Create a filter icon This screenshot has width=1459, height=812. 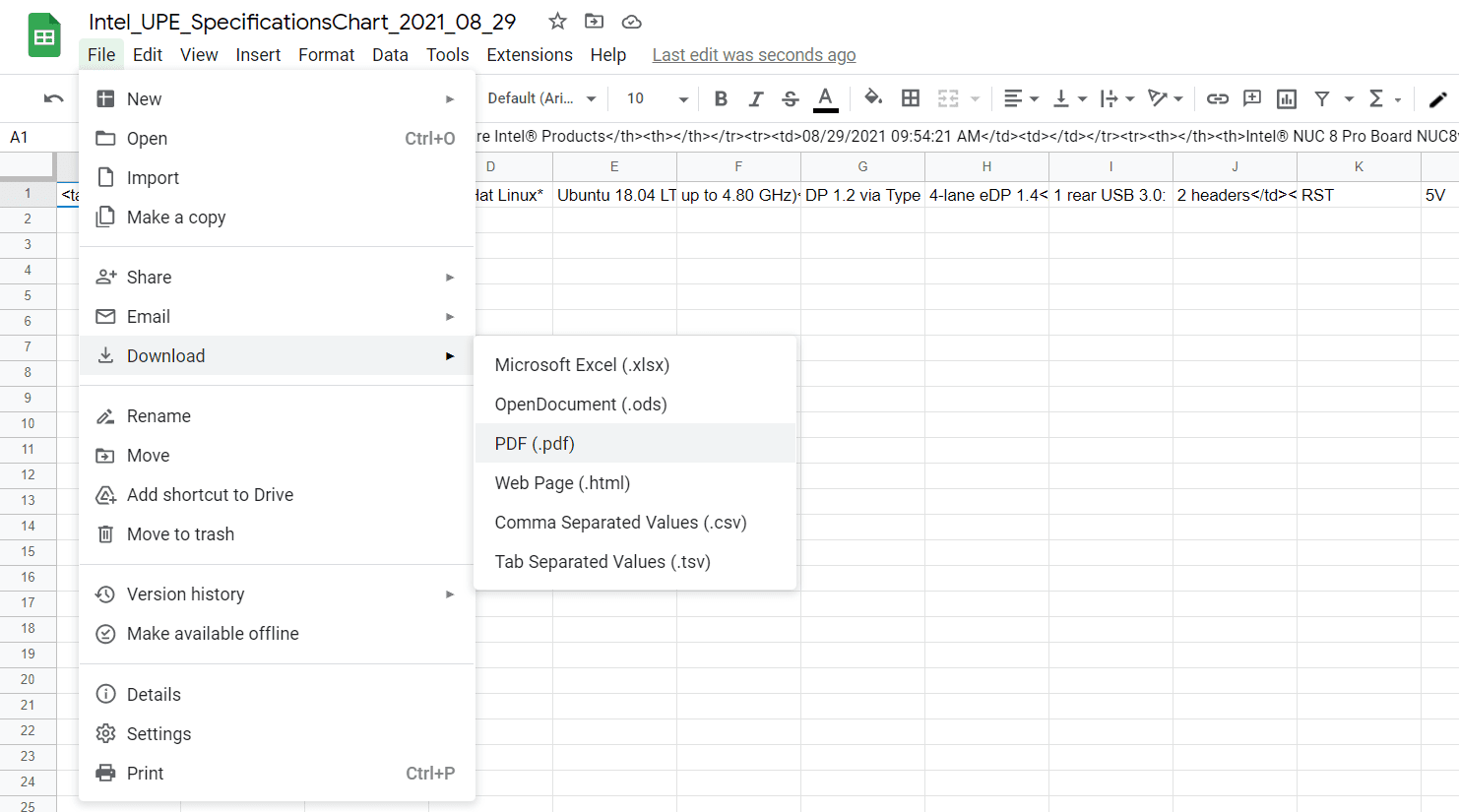pos(1322,98)
